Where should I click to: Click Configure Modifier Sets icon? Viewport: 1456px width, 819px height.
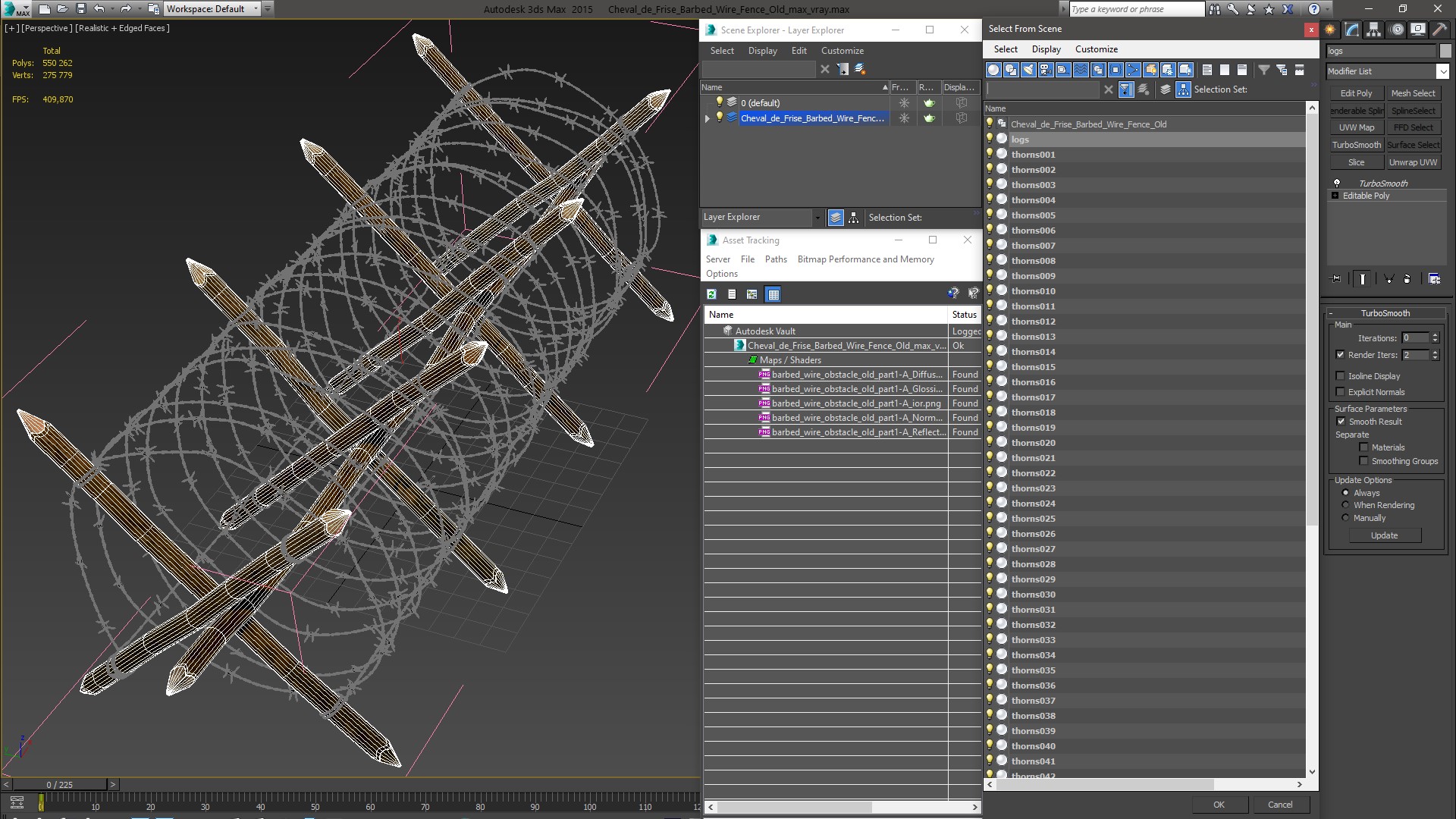coord(1434,279)
